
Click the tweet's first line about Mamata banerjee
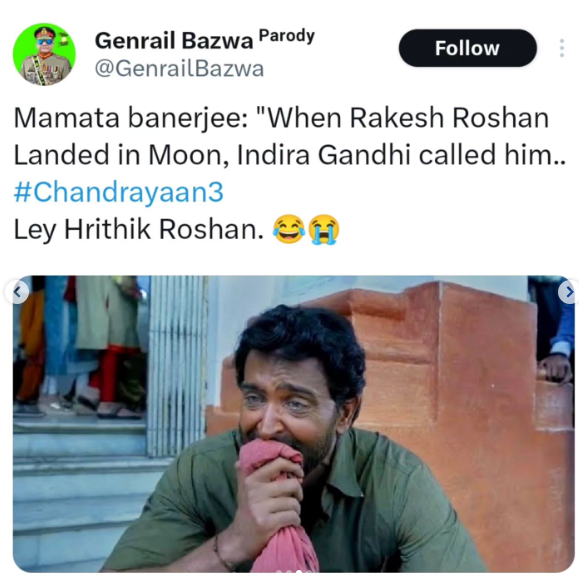click(x=281, y=118)
